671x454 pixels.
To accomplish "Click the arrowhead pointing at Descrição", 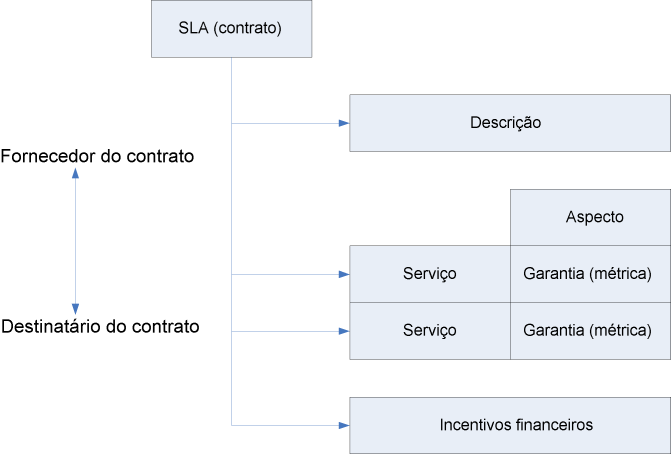I will 343,123.
